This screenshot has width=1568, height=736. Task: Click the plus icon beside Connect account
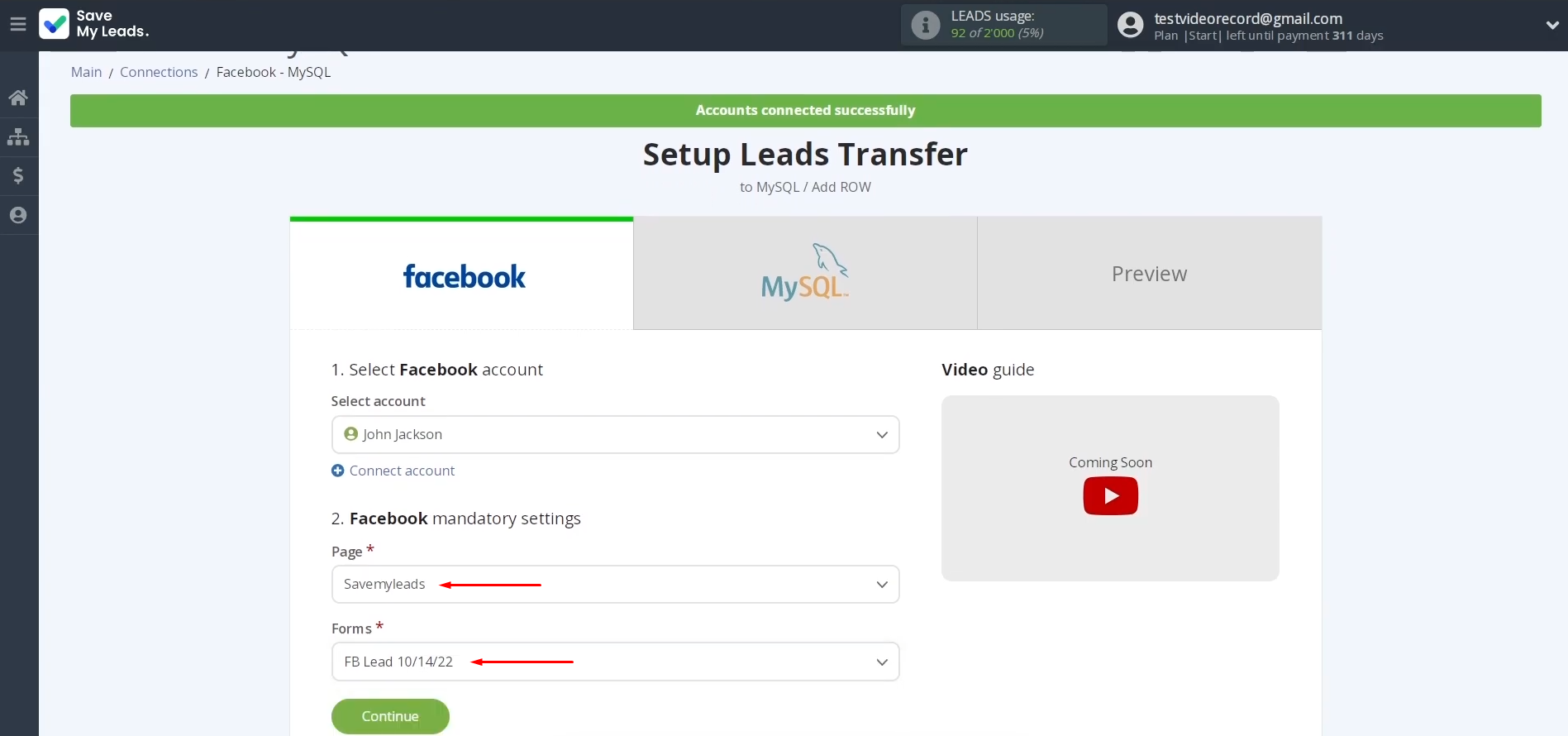tap(337, 471)
